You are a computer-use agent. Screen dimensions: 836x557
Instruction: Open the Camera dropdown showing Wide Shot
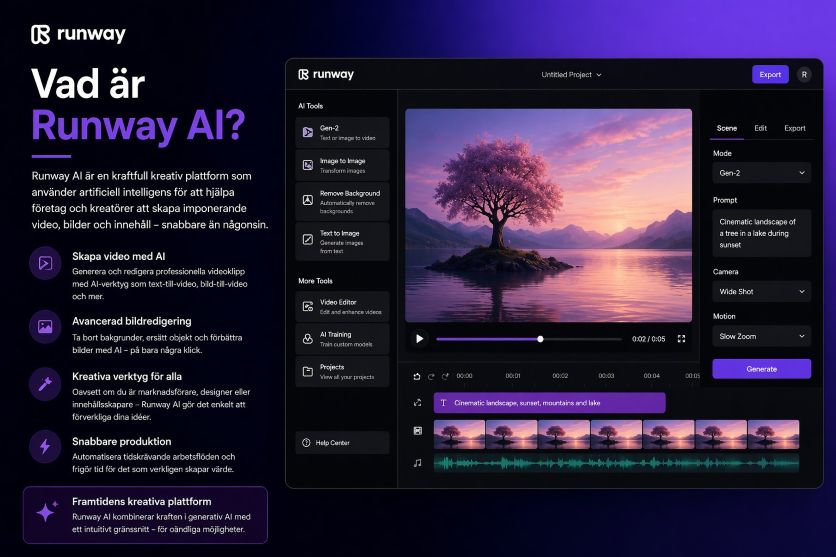coord(761,292)
